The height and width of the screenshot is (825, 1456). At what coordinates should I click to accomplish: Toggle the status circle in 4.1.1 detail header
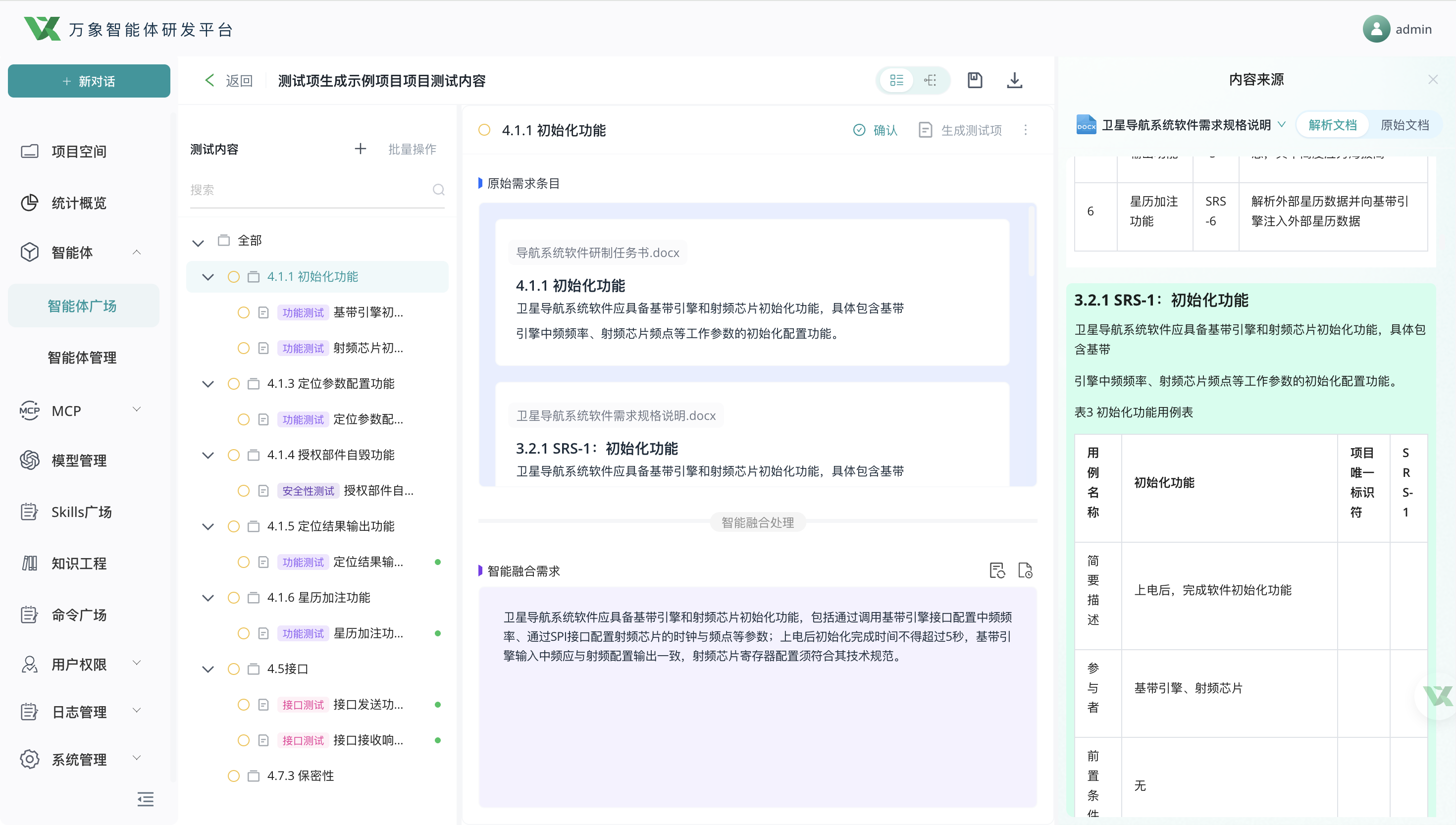(x=484, y=130)
